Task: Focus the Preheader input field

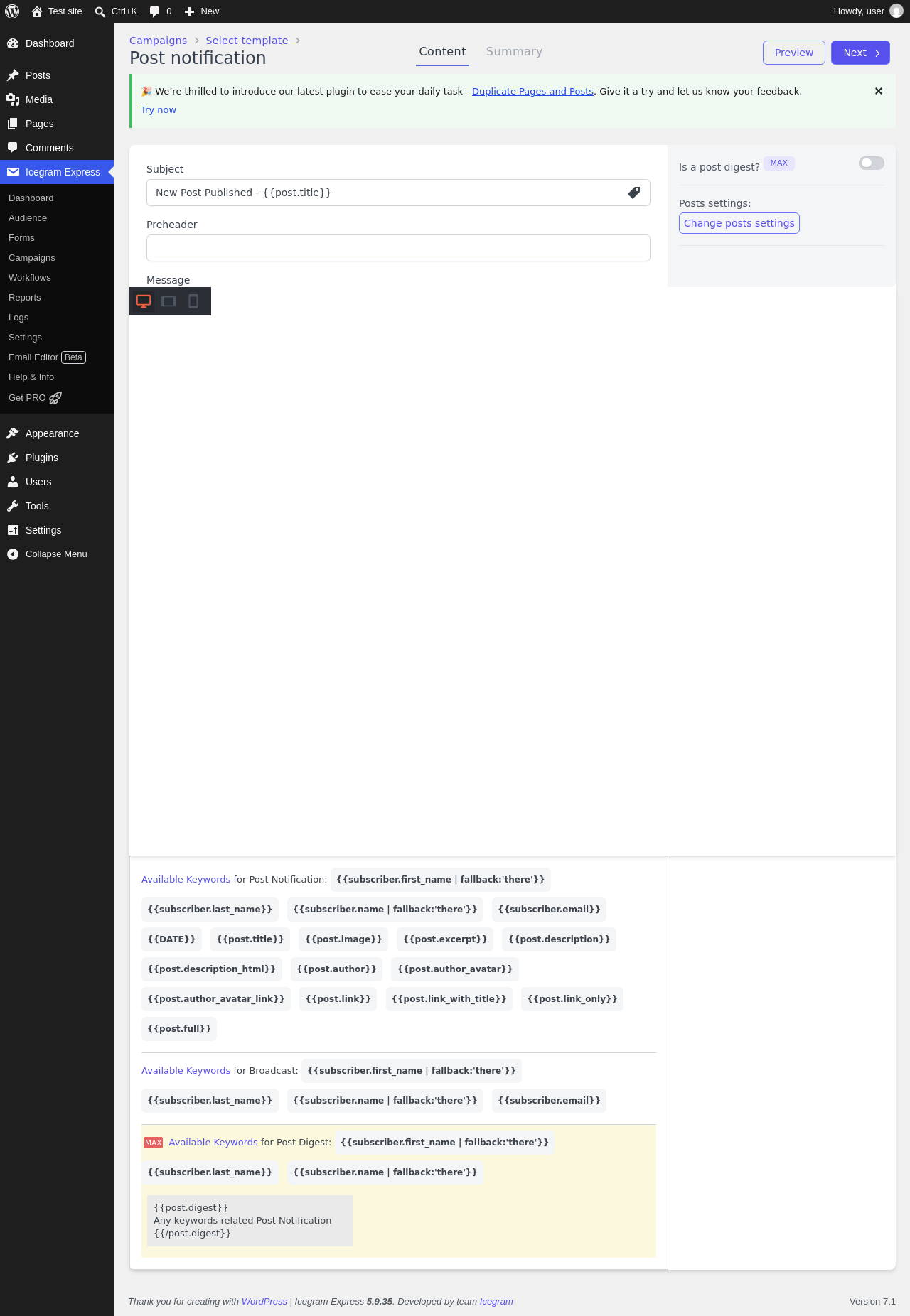Action: click(398, 248)
